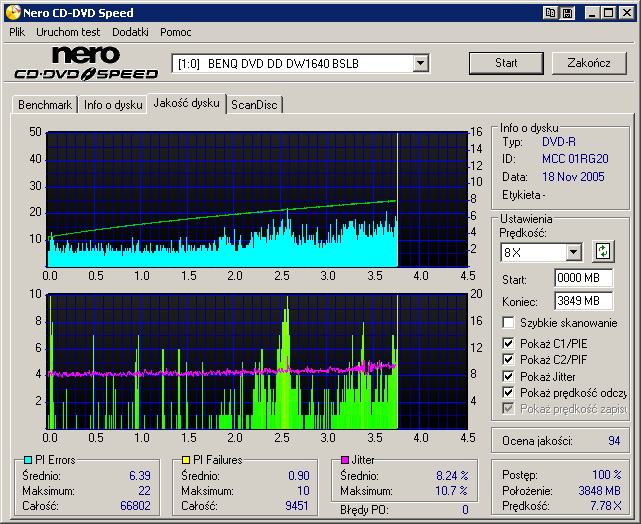This screenshot has width=641, height=524.
Task: Click the Postęp value 100 %
Action: tap(607, 475)
